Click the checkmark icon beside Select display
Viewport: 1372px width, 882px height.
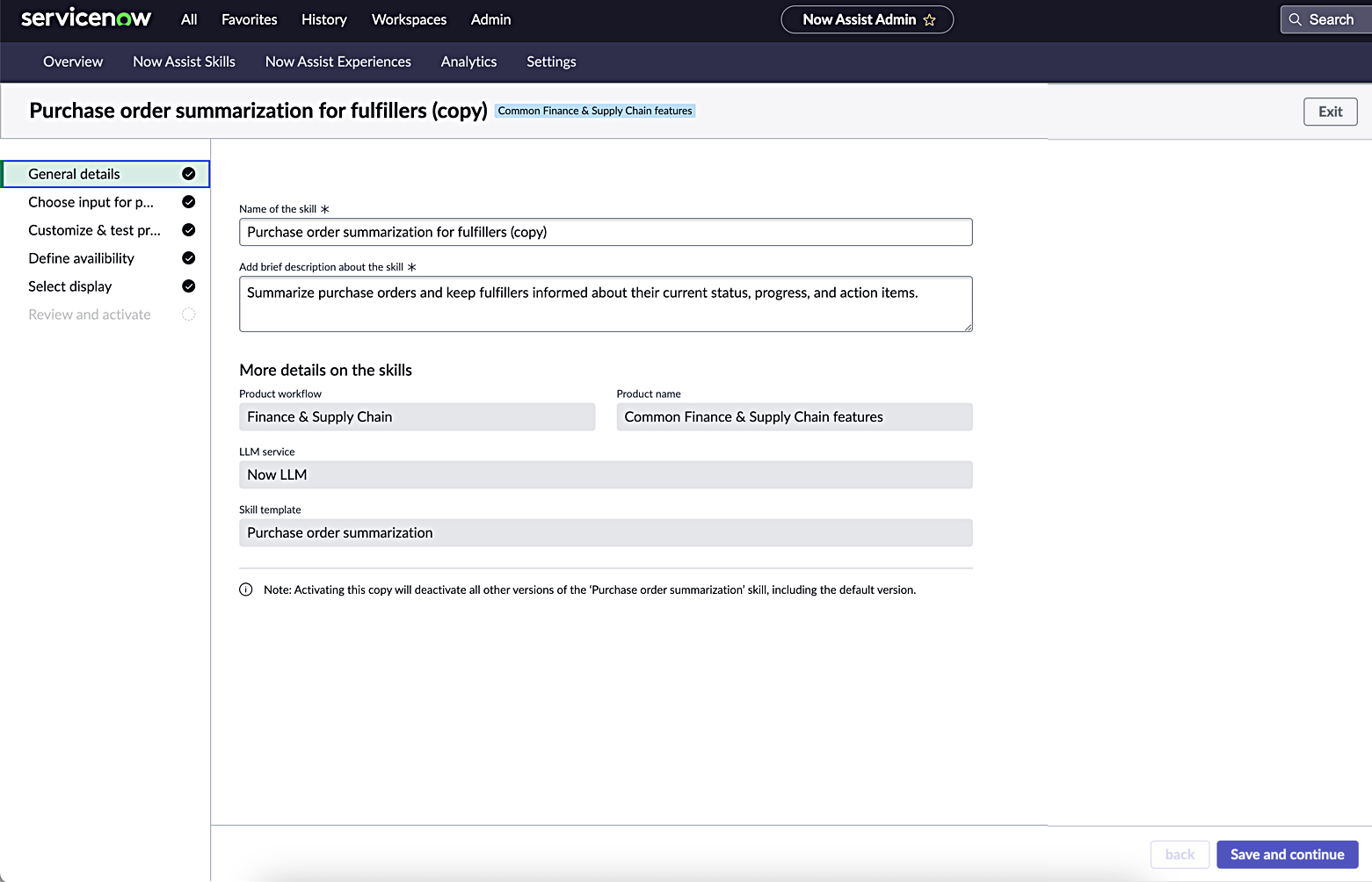pyautogui.click(x=188, y=286)
